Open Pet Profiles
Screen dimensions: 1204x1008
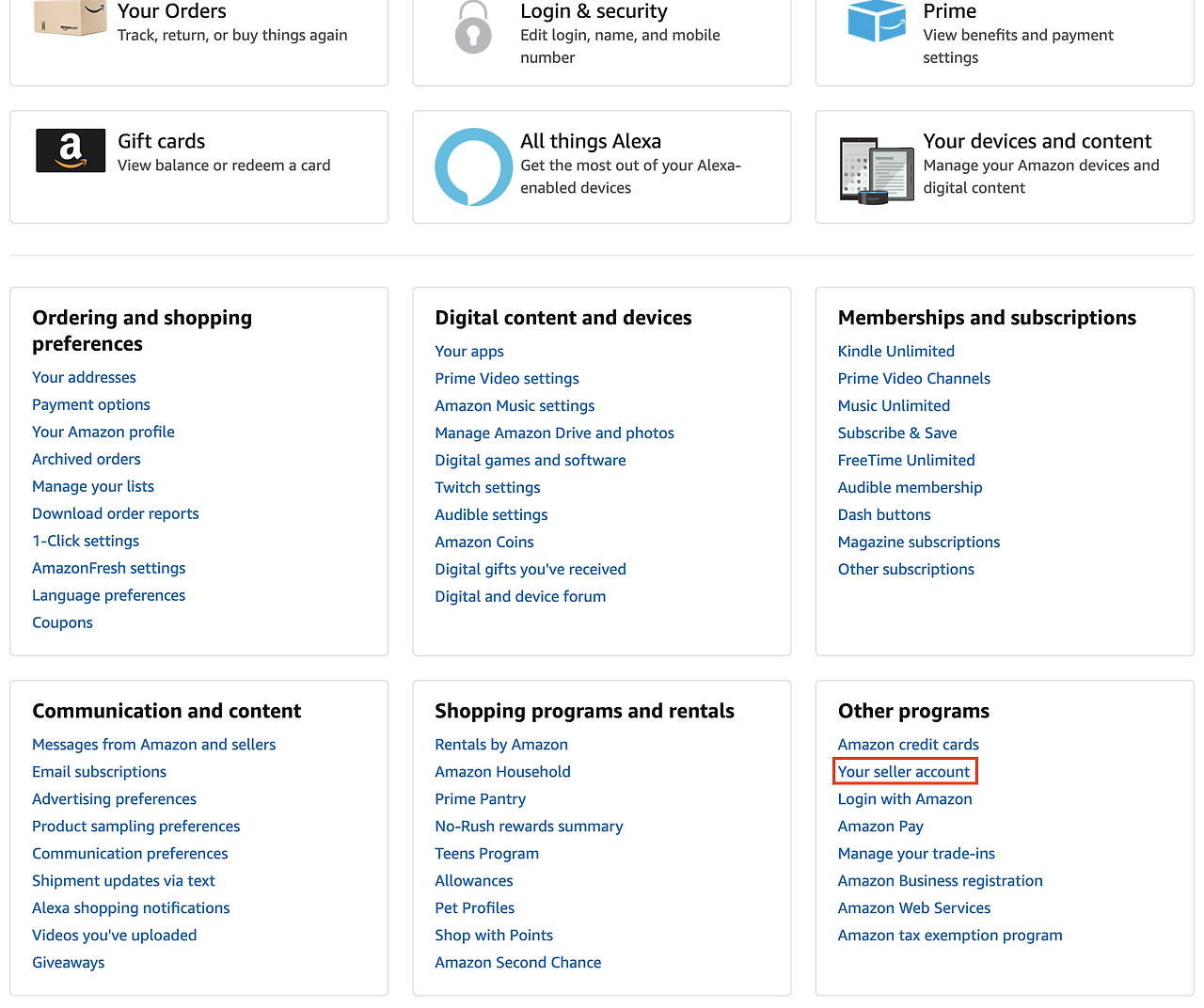point(474,907)
